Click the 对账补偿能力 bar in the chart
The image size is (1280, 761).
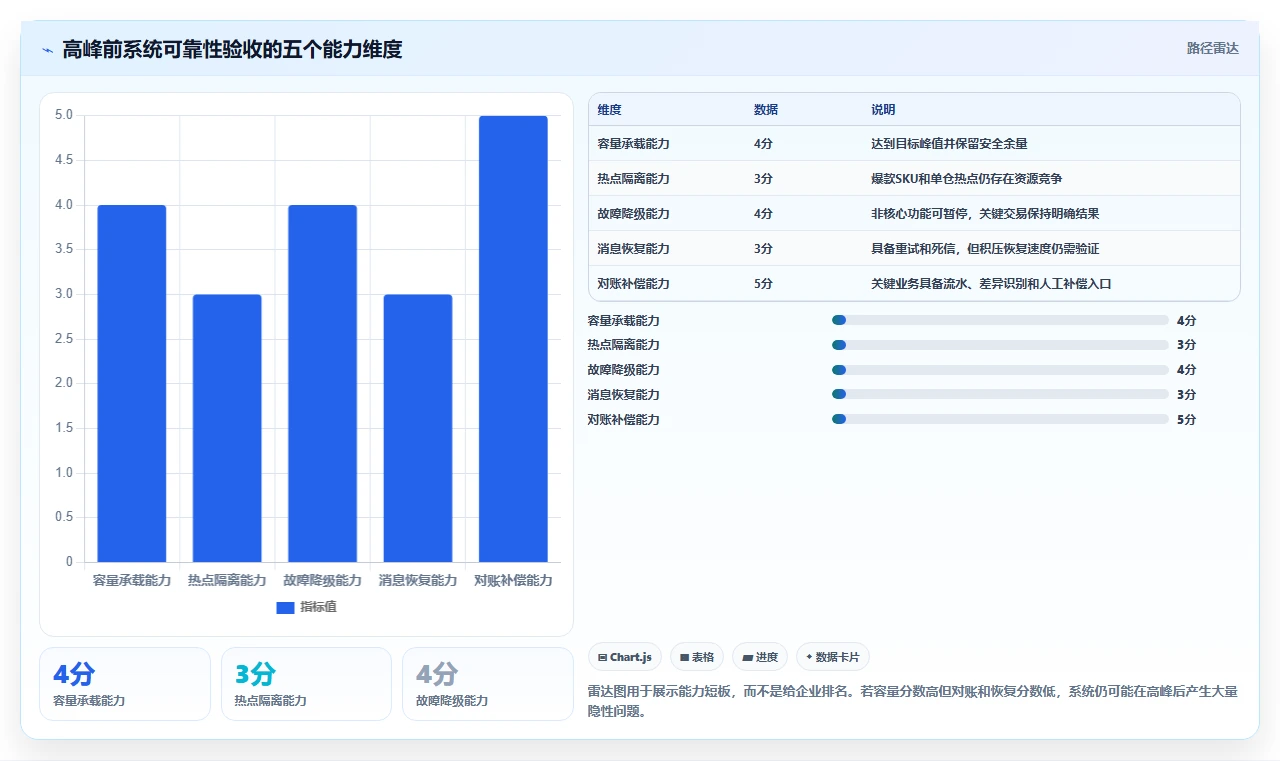[513, 339]
